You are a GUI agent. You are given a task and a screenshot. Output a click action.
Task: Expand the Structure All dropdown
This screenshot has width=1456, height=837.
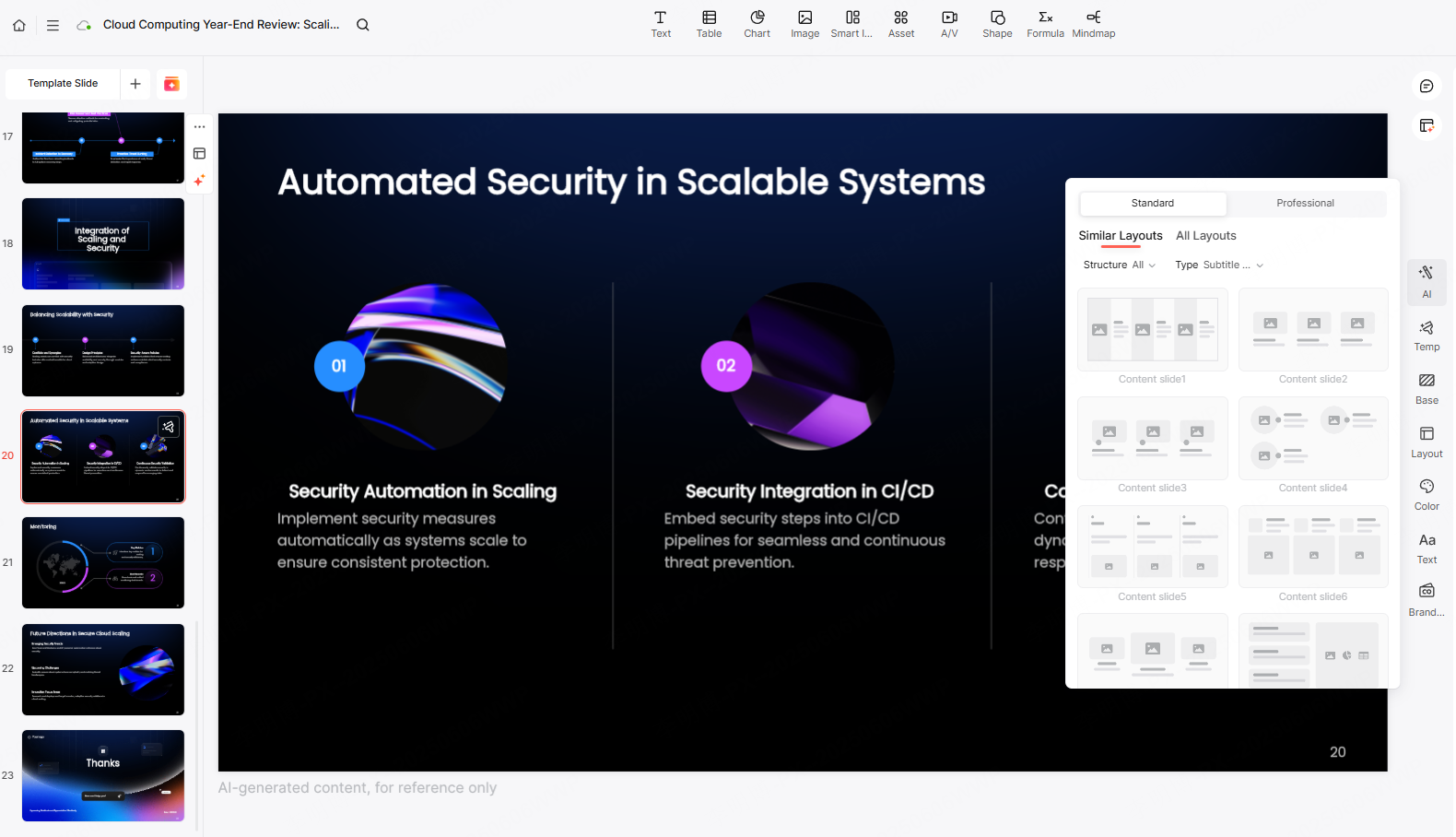[x=1120, y=265]
